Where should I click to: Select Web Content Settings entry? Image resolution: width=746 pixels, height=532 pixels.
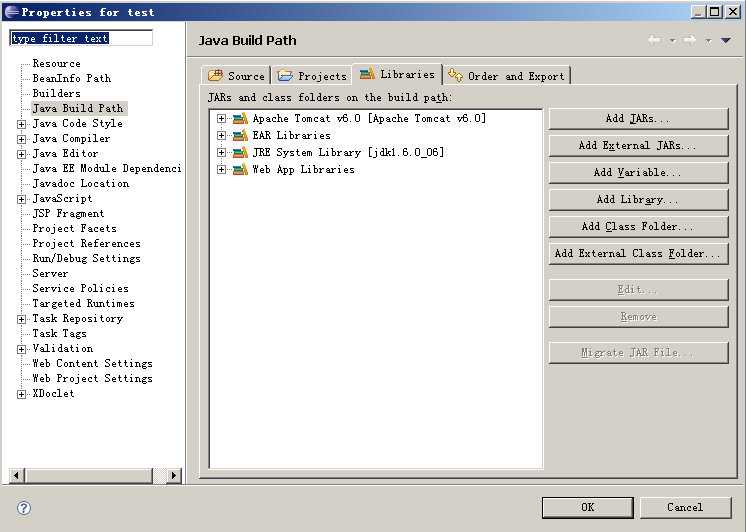(x=92, y=364)
